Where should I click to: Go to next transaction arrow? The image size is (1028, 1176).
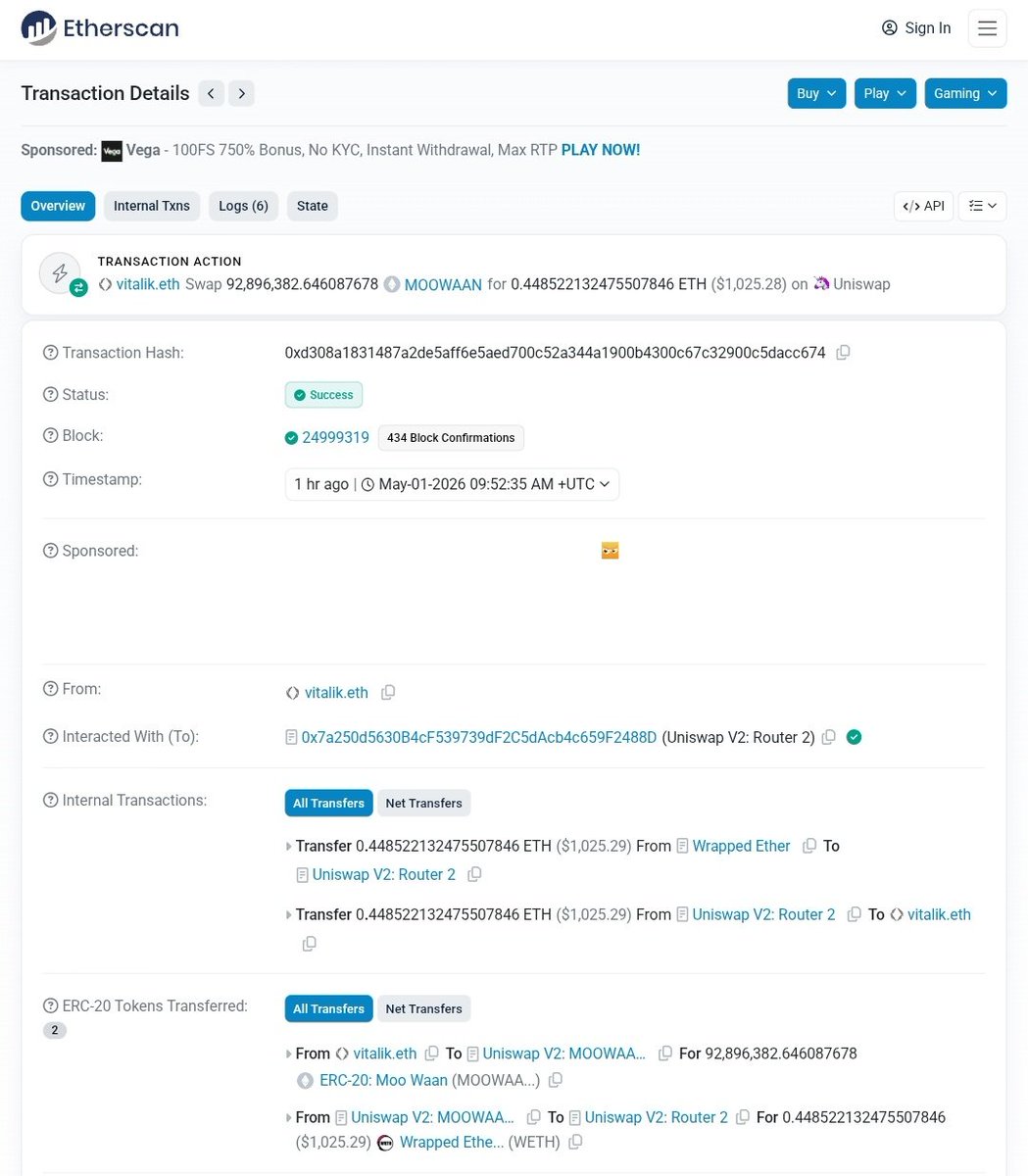(x=241, y=93)
